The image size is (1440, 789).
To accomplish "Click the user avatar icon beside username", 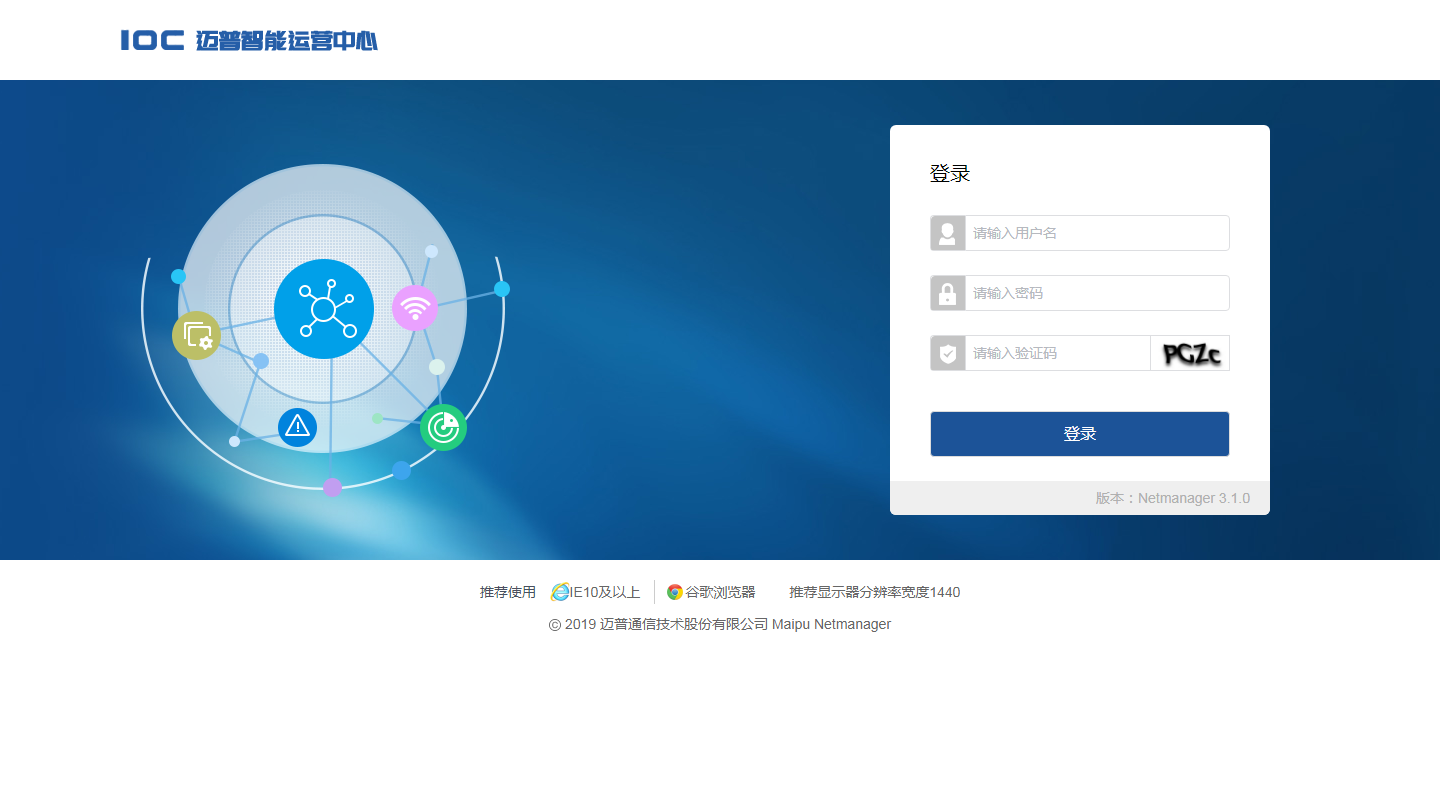I will [x=948, y=233].
